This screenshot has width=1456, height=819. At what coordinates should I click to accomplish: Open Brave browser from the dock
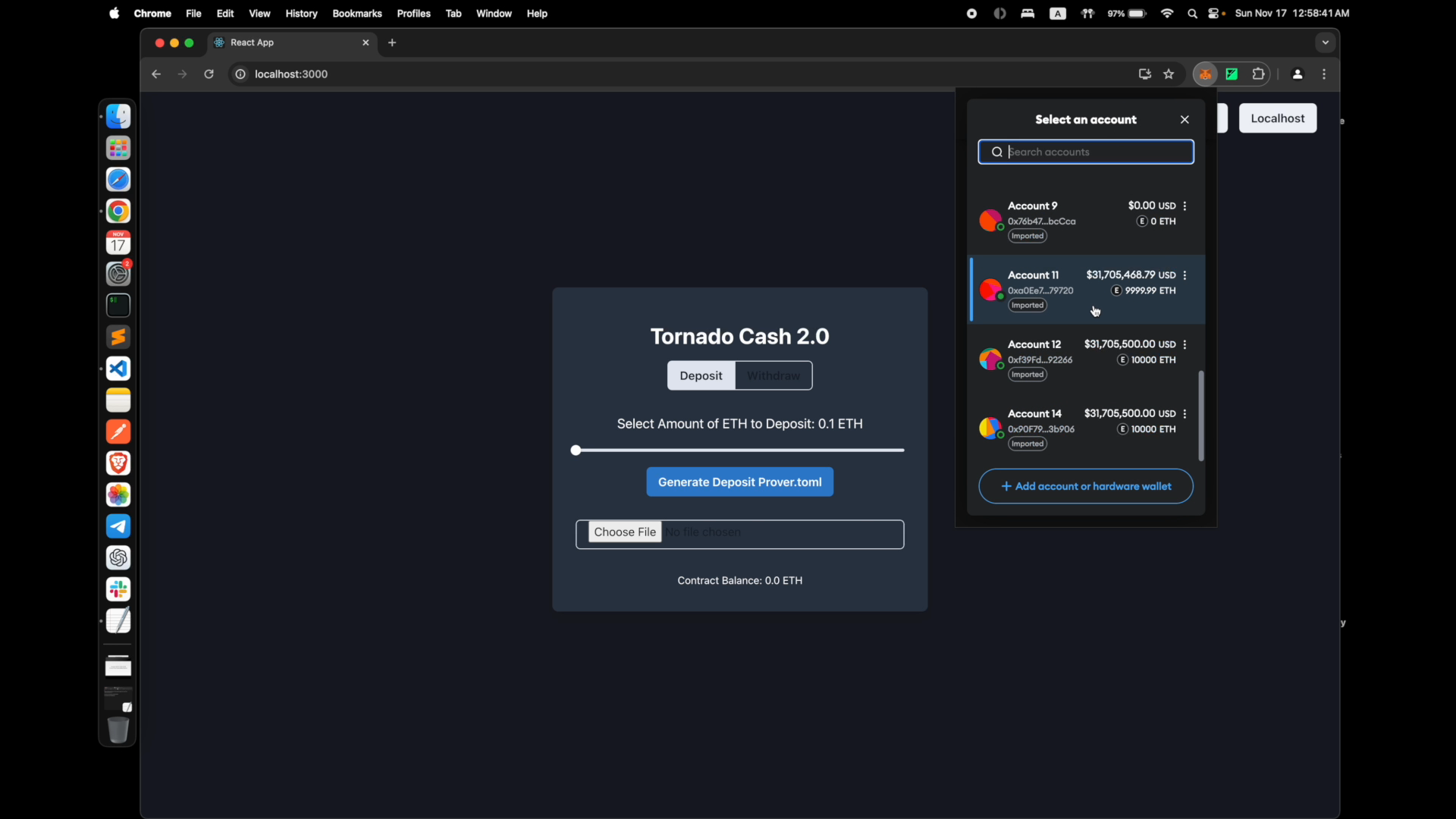click(118, 463)
